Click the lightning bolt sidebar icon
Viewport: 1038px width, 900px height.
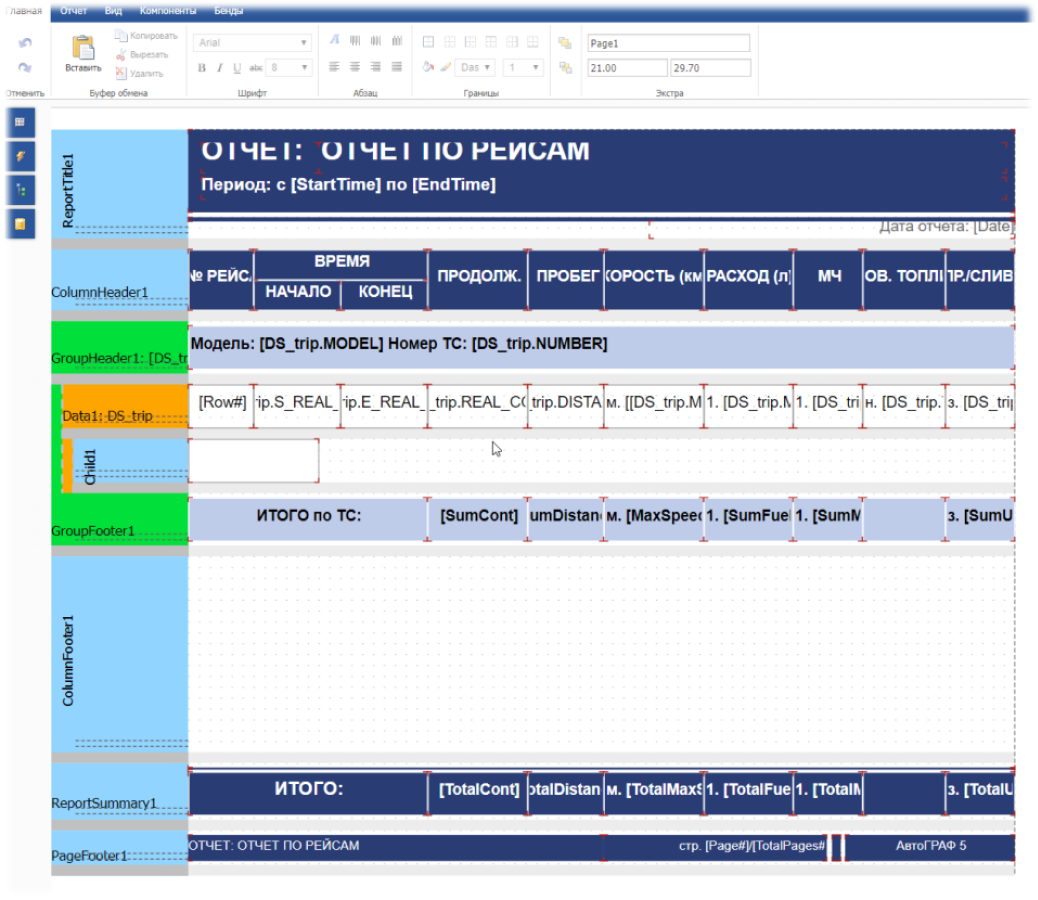[21, 156]
